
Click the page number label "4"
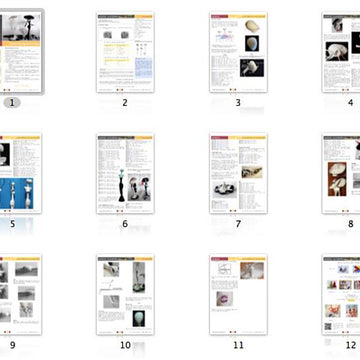click(x=351, y=103)
